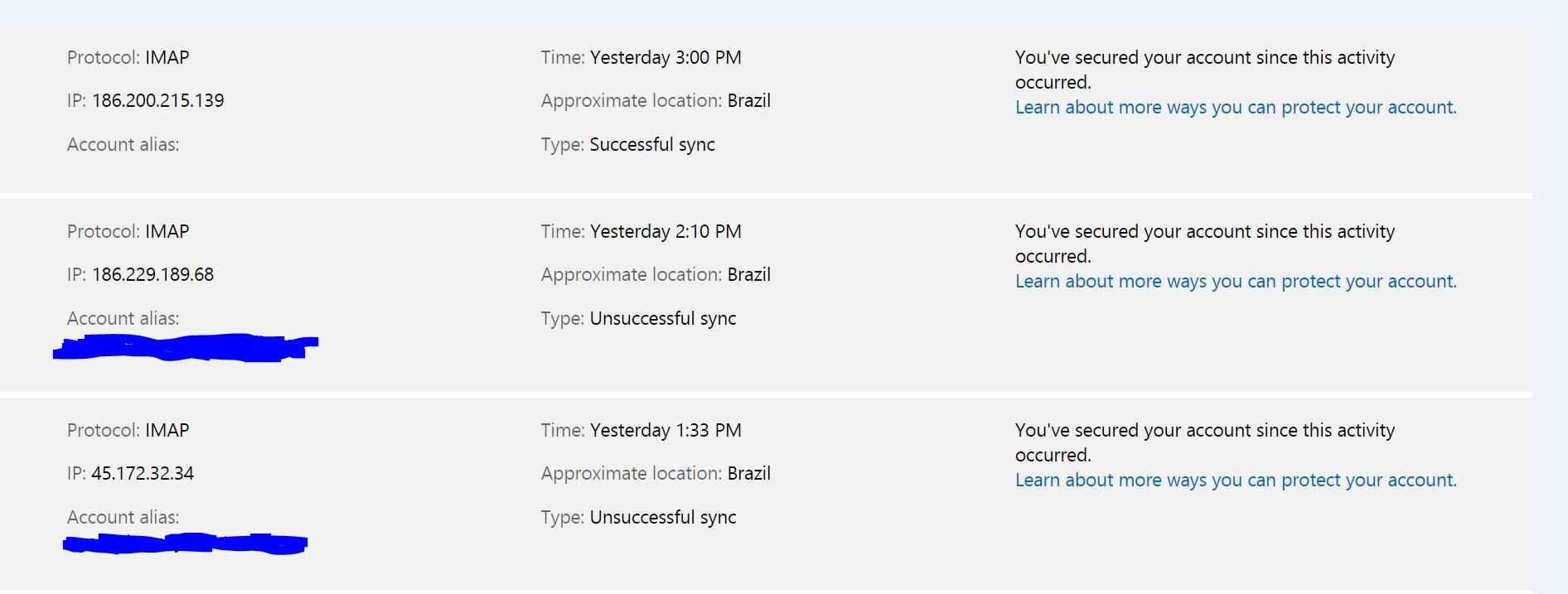Image resolution: width=1568 pixels, height=594 pixels.
Task: Open protect-account link in 2:10 PM activity
Action: pyautogui.click(x=1236, y=282)
